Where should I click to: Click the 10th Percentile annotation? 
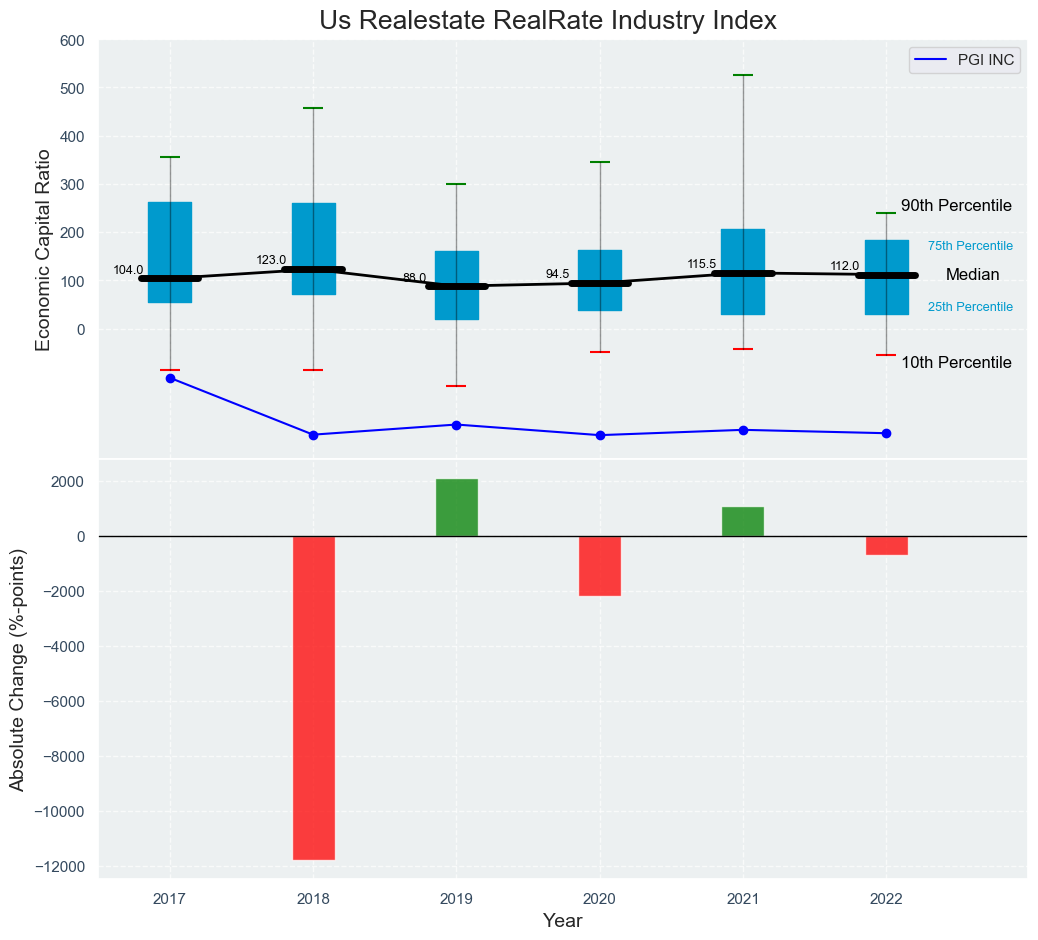point(956,363)
